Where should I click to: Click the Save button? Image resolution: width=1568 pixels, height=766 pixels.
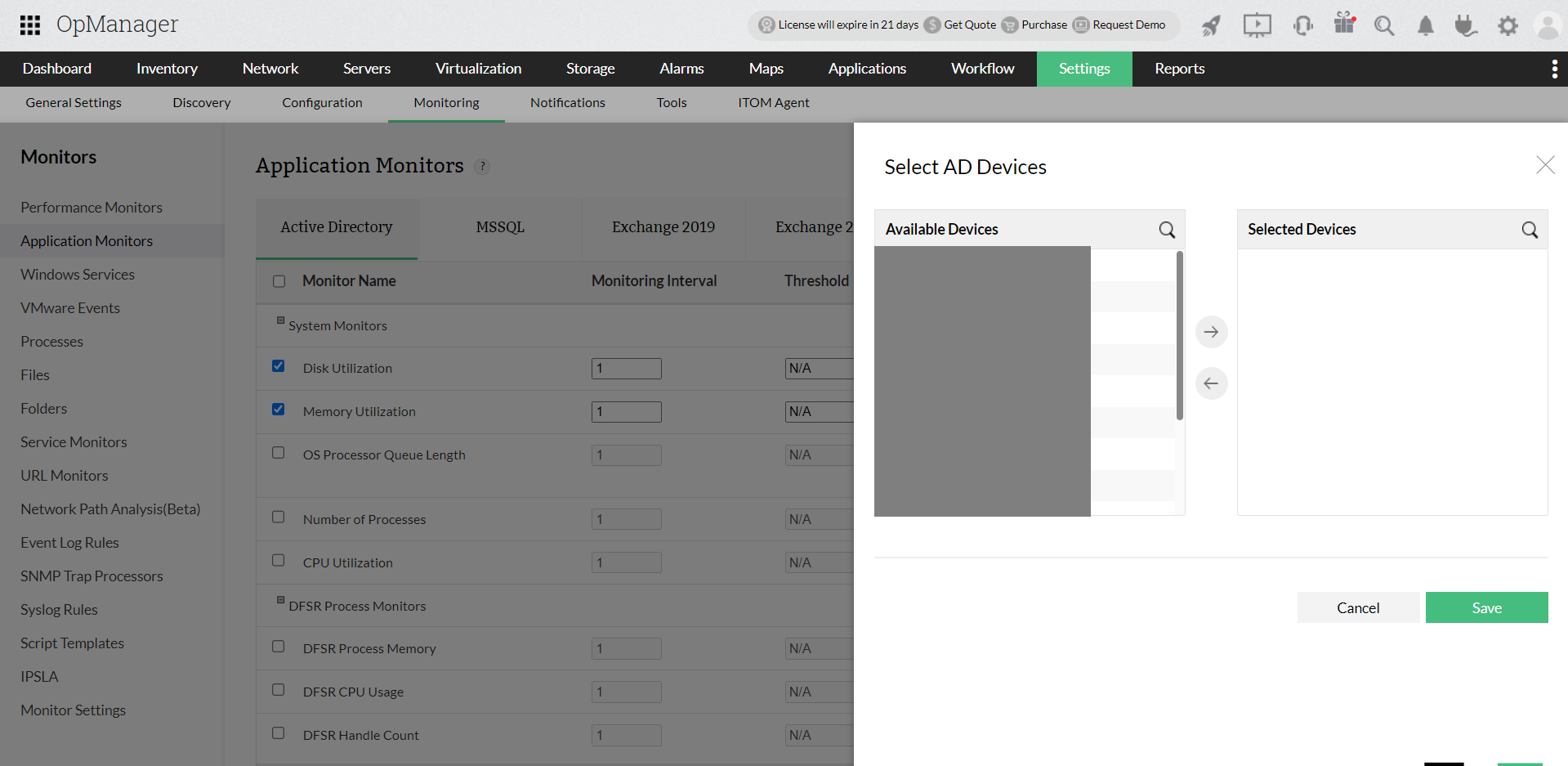click(1486, 607)
